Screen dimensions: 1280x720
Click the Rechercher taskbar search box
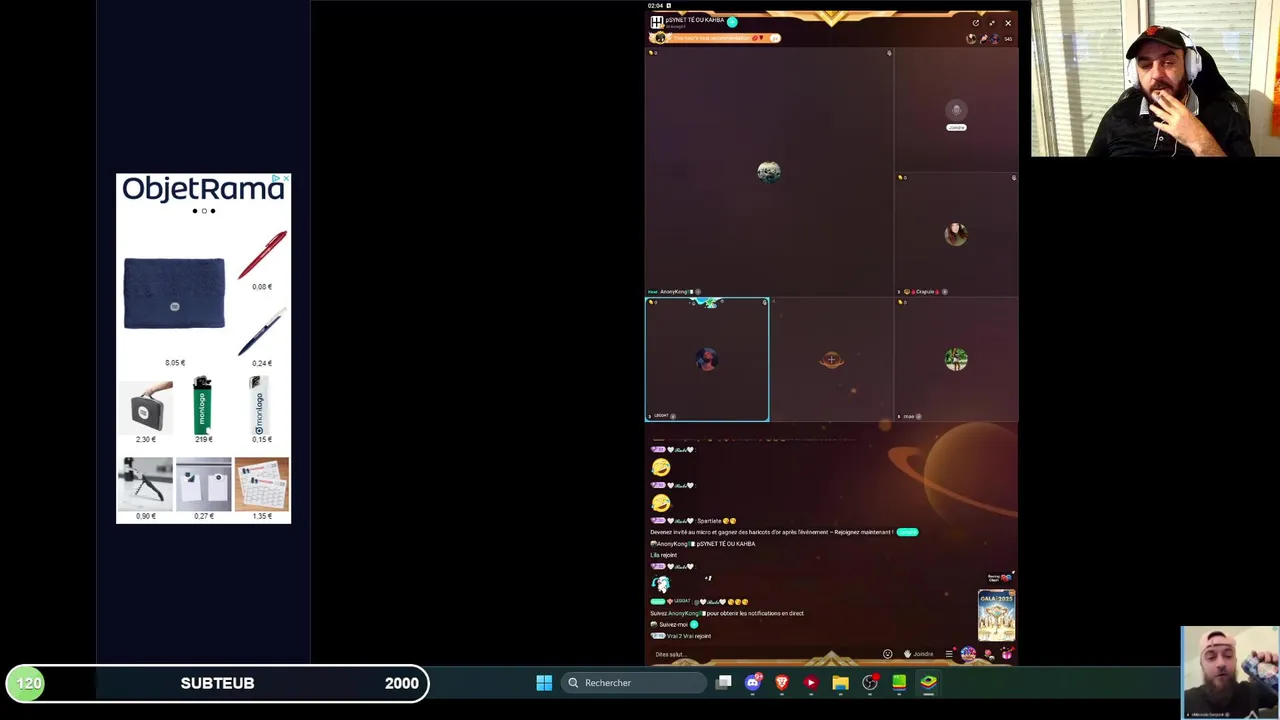tap(633, 683)
